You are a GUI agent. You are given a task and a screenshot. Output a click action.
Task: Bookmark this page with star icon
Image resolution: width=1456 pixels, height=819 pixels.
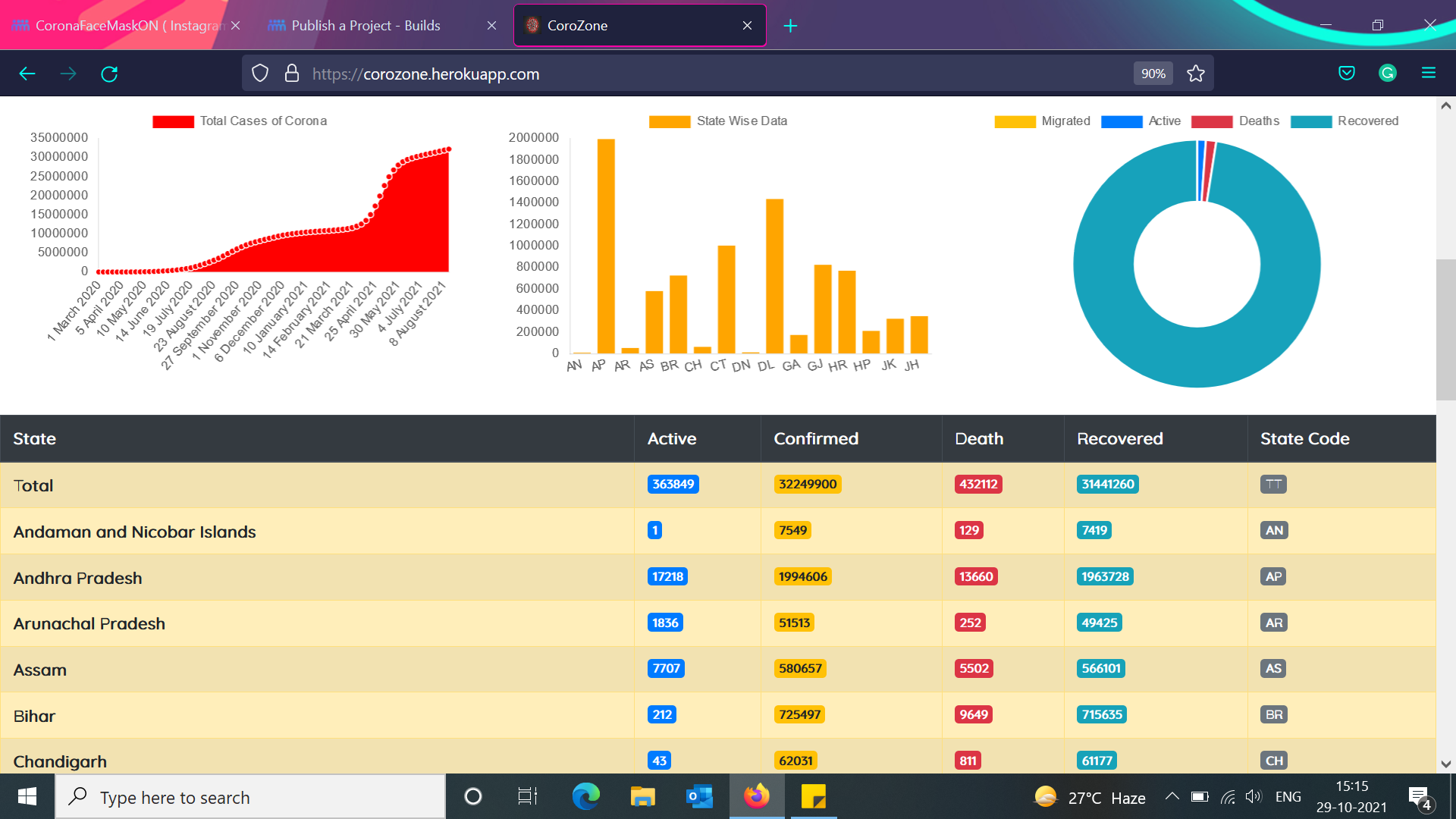[x=1196, y=74]
